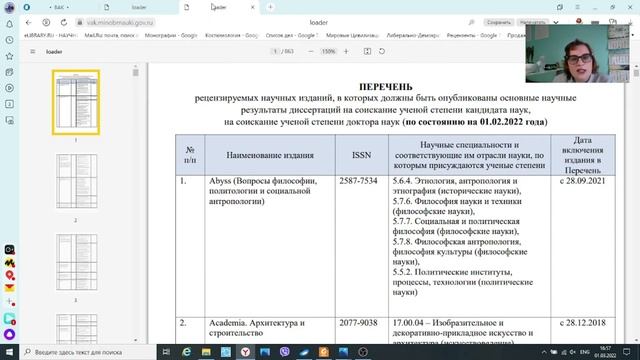Open the browser downloads arrow
Screen dimensions: 640x360
631,22
